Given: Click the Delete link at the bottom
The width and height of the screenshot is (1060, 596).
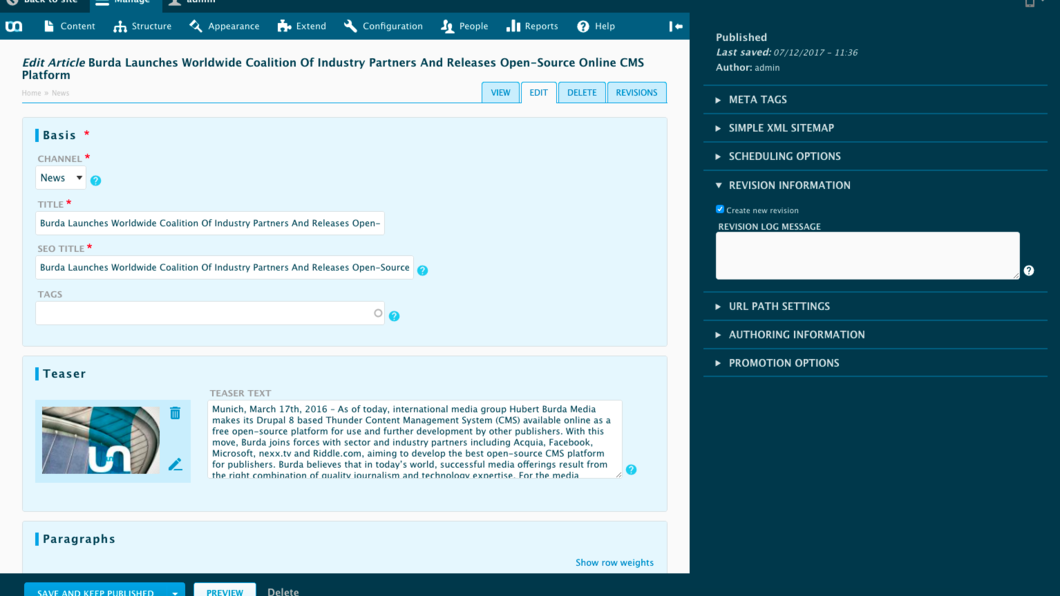Looking at the screenshot, I should (x=283, y=591).
